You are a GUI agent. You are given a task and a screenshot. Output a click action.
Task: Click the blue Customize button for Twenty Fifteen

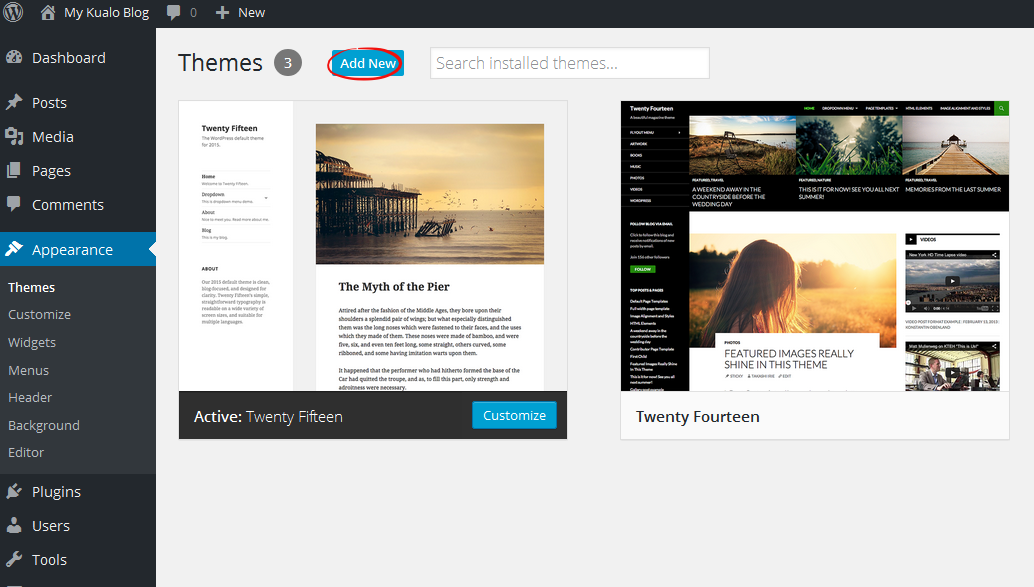pyautogui.click(x=514, y=416)
